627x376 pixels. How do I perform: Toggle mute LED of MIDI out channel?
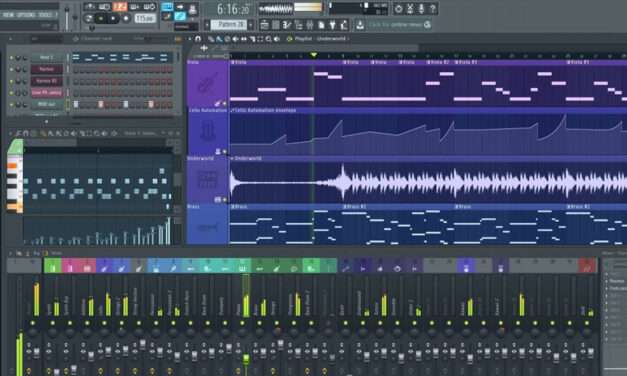pyautogui.click(x=11, y=105)
